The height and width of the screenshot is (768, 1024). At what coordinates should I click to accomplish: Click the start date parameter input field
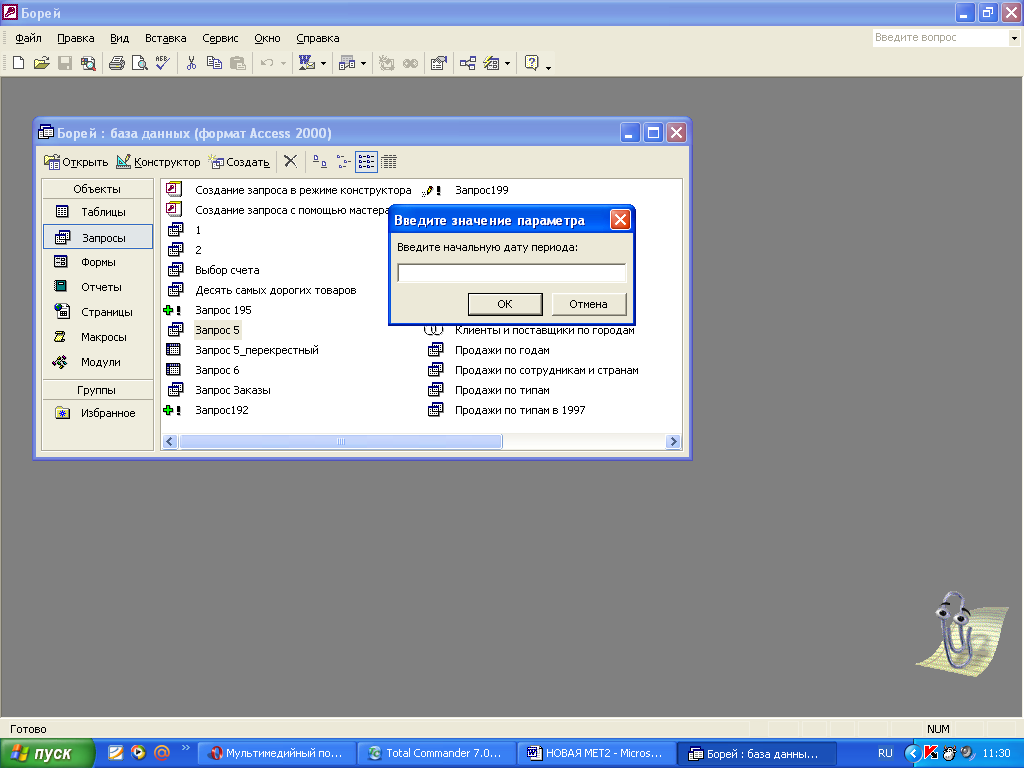[x=511, y=272]
